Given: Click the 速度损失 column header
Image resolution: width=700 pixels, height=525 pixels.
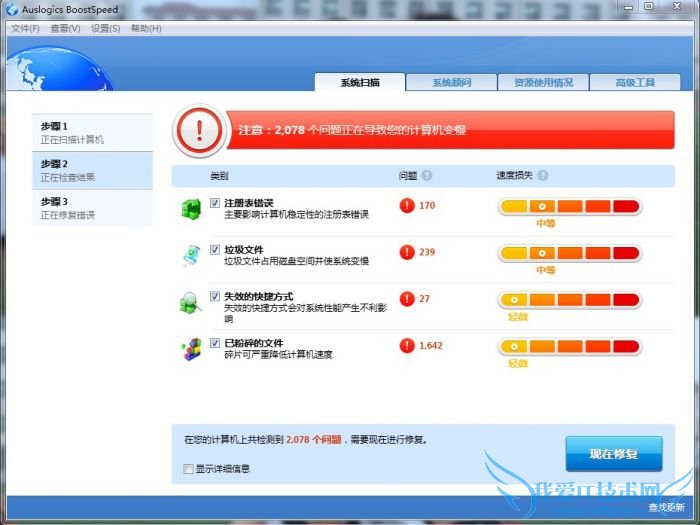Looking at the screenshot, I should [515, 175].
